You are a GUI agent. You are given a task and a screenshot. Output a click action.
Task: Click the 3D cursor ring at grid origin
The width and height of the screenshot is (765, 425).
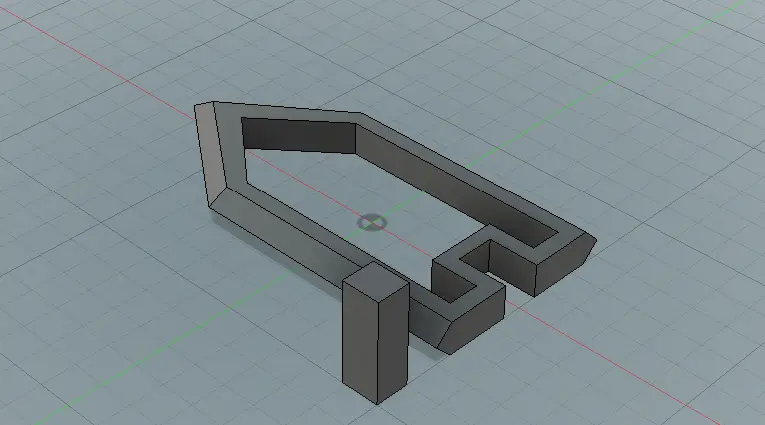[x=372, y=223]
